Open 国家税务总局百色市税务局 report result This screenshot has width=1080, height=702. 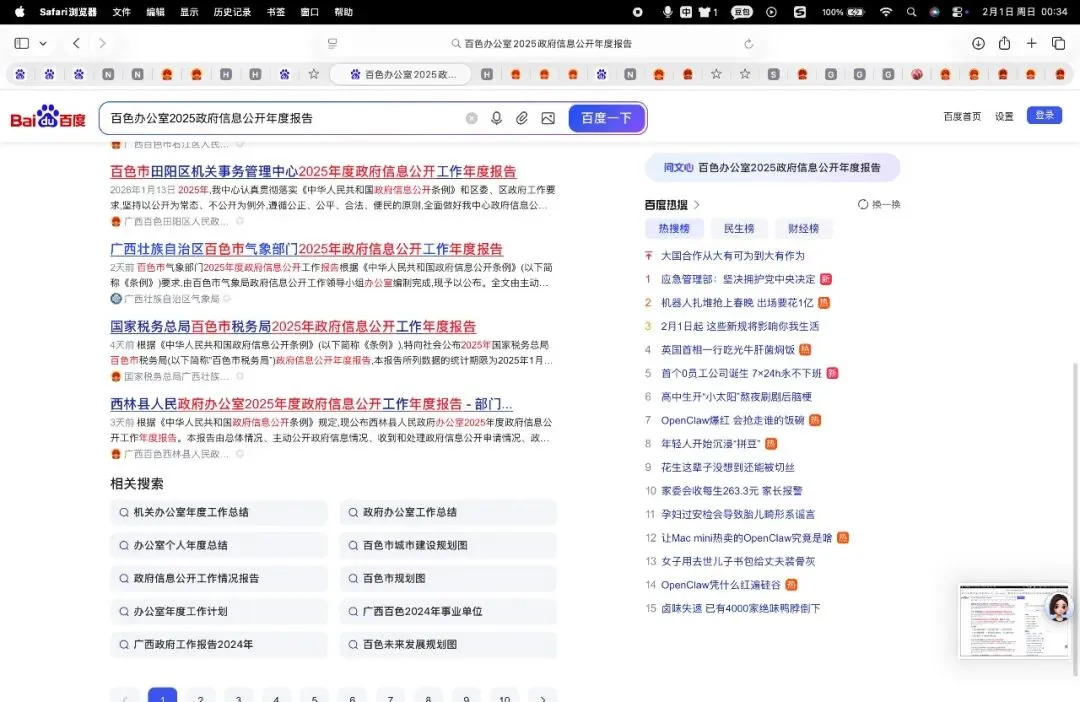(x=293, y=327)
